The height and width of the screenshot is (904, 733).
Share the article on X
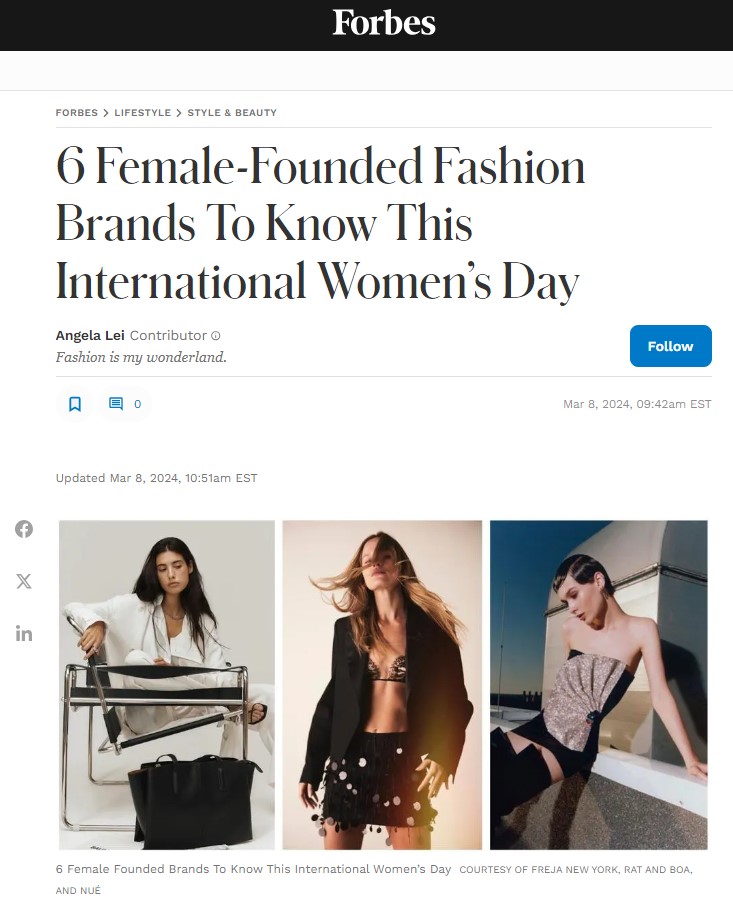click(x=24, y=581)
